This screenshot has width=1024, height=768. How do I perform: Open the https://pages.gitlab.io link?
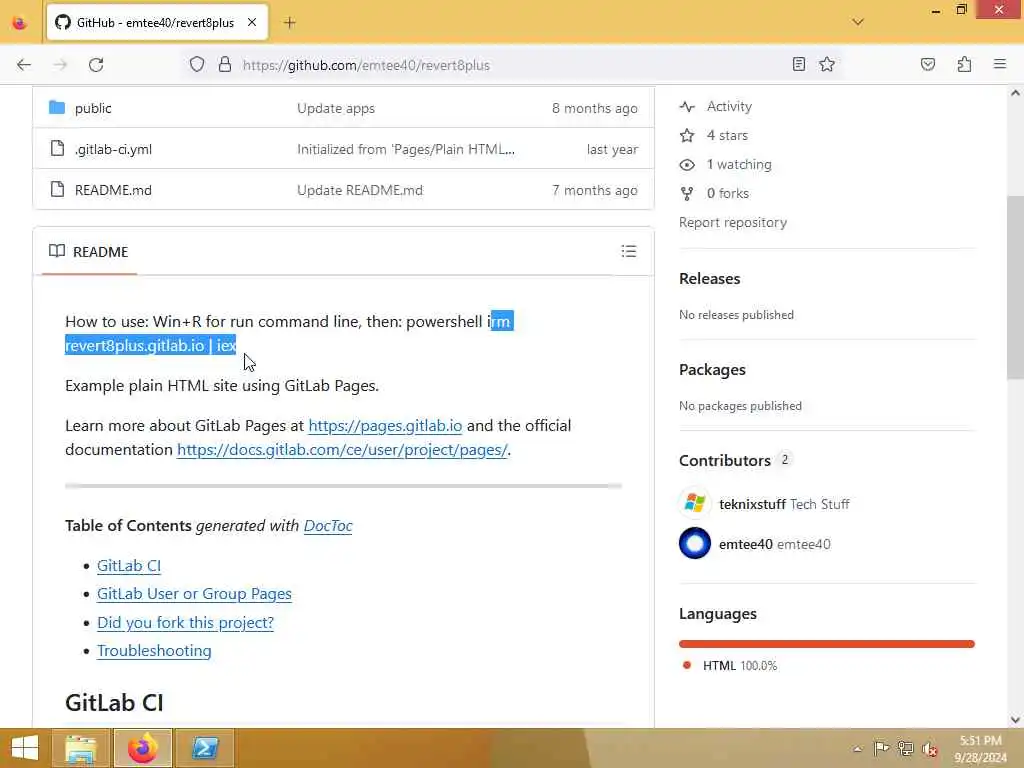(x=385, y=426)
